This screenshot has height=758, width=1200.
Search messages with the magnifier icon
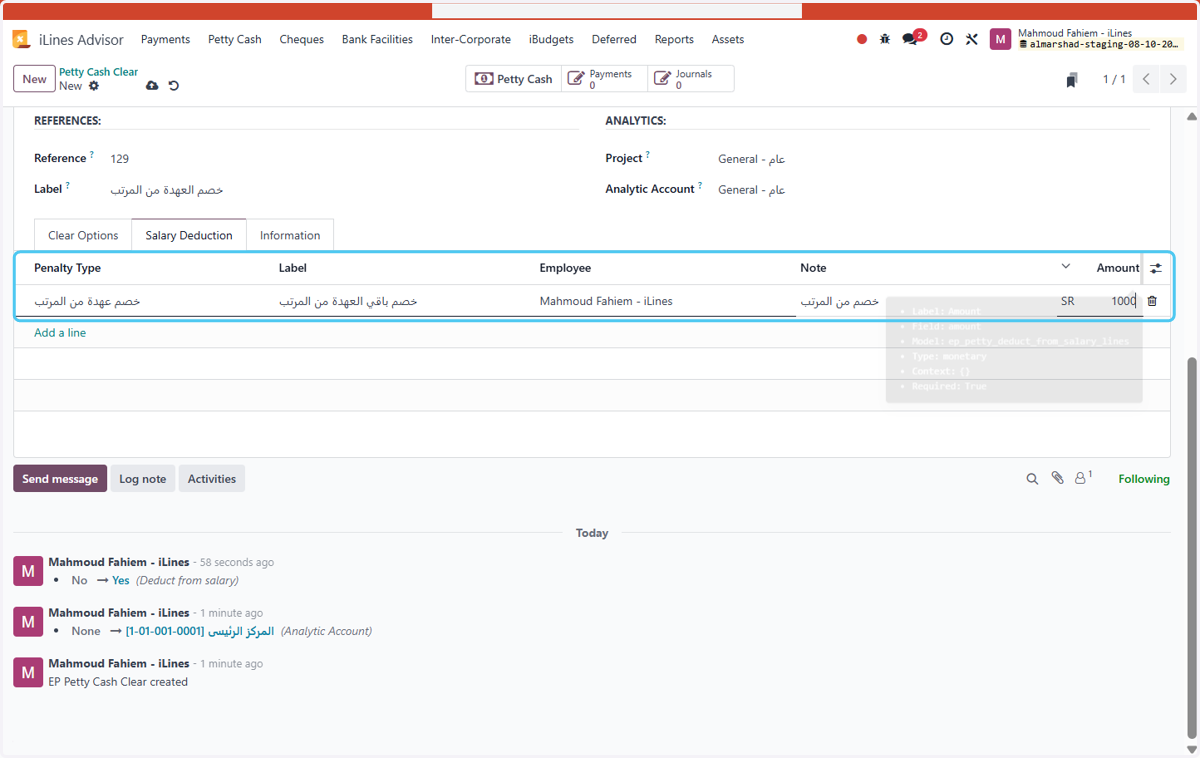pyautogui.click(x=1032, y=479)
